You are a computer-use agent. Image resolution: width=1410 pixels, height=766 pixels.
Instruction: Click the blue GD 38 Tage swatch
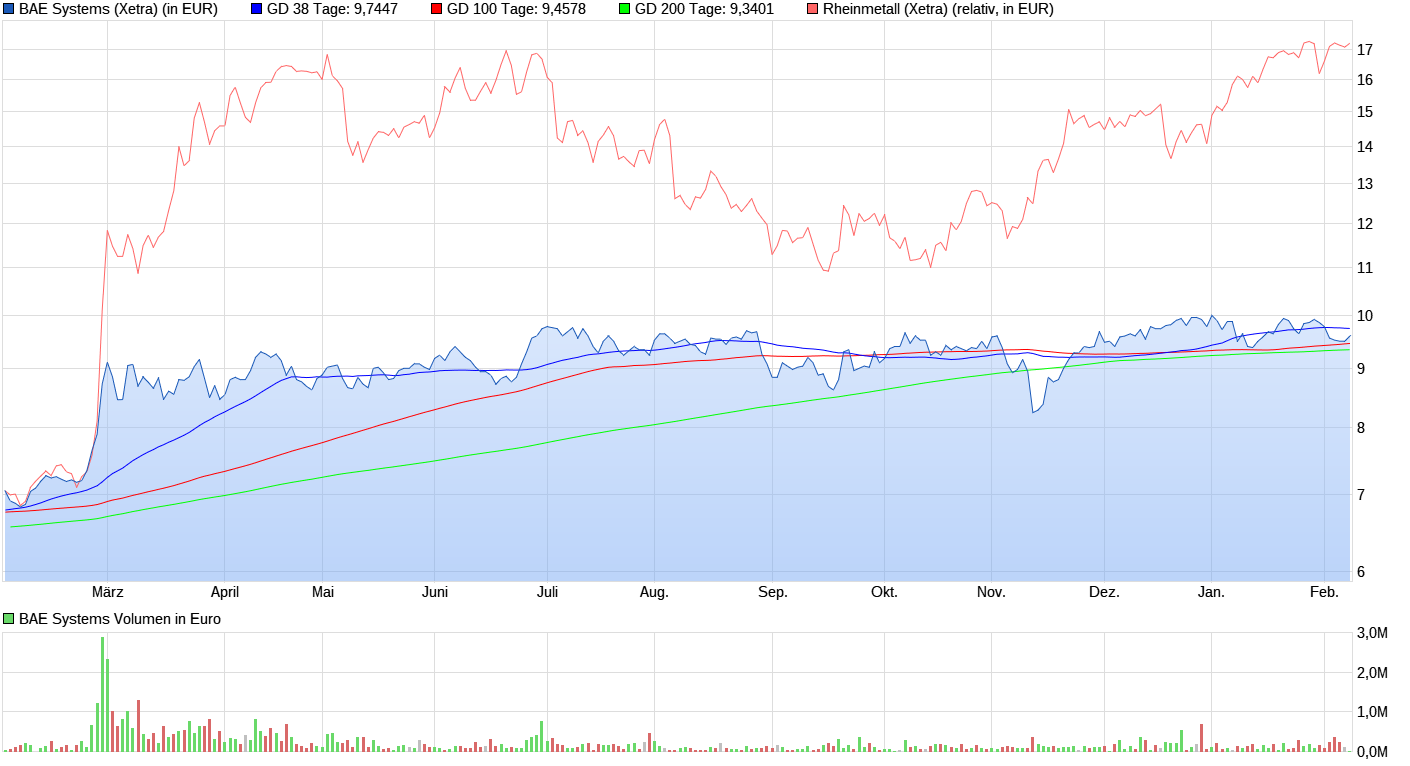256,9
